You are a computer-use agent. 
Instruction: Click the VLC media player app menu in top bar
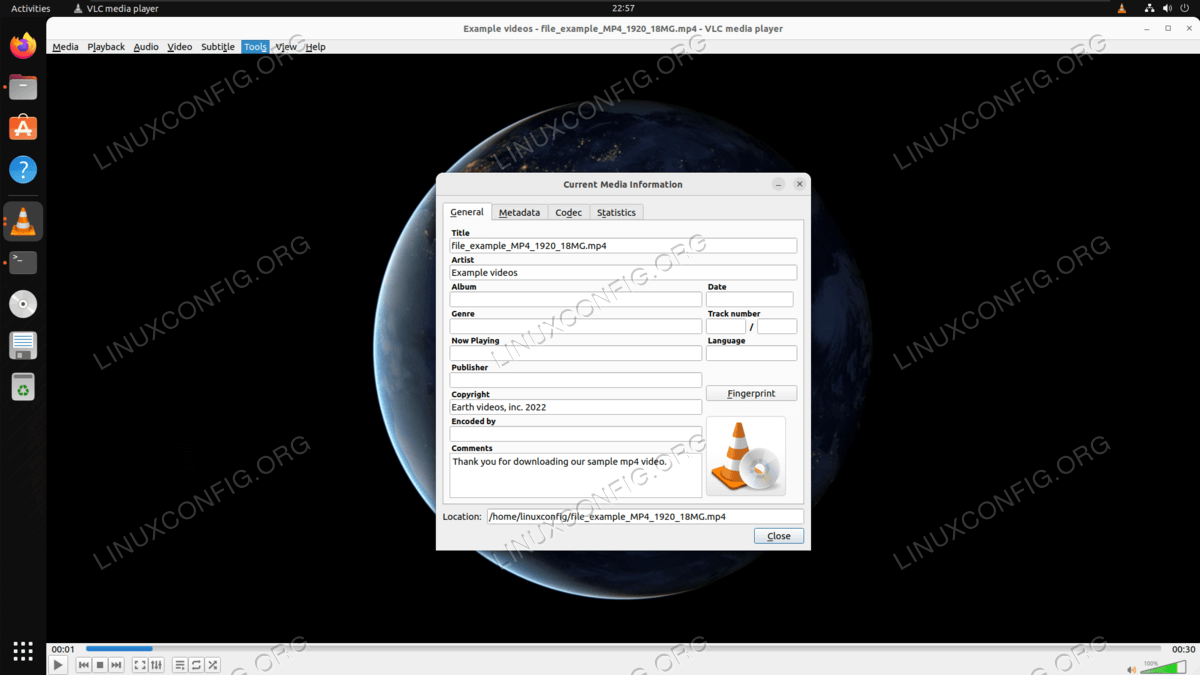click(x=116, y=8)
